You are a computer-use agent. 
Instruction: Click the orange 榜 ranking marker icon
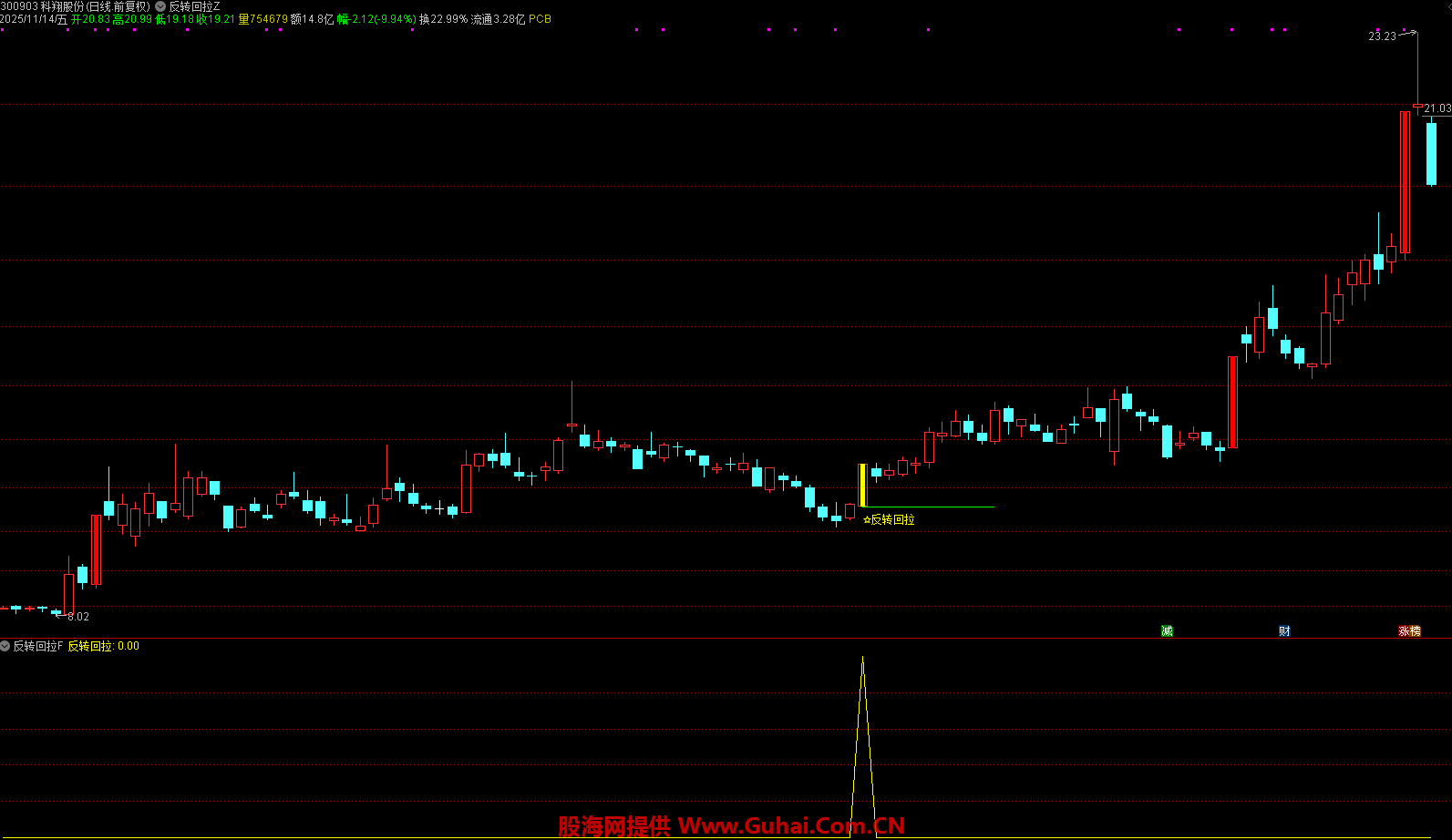(x=1416, y=631)
